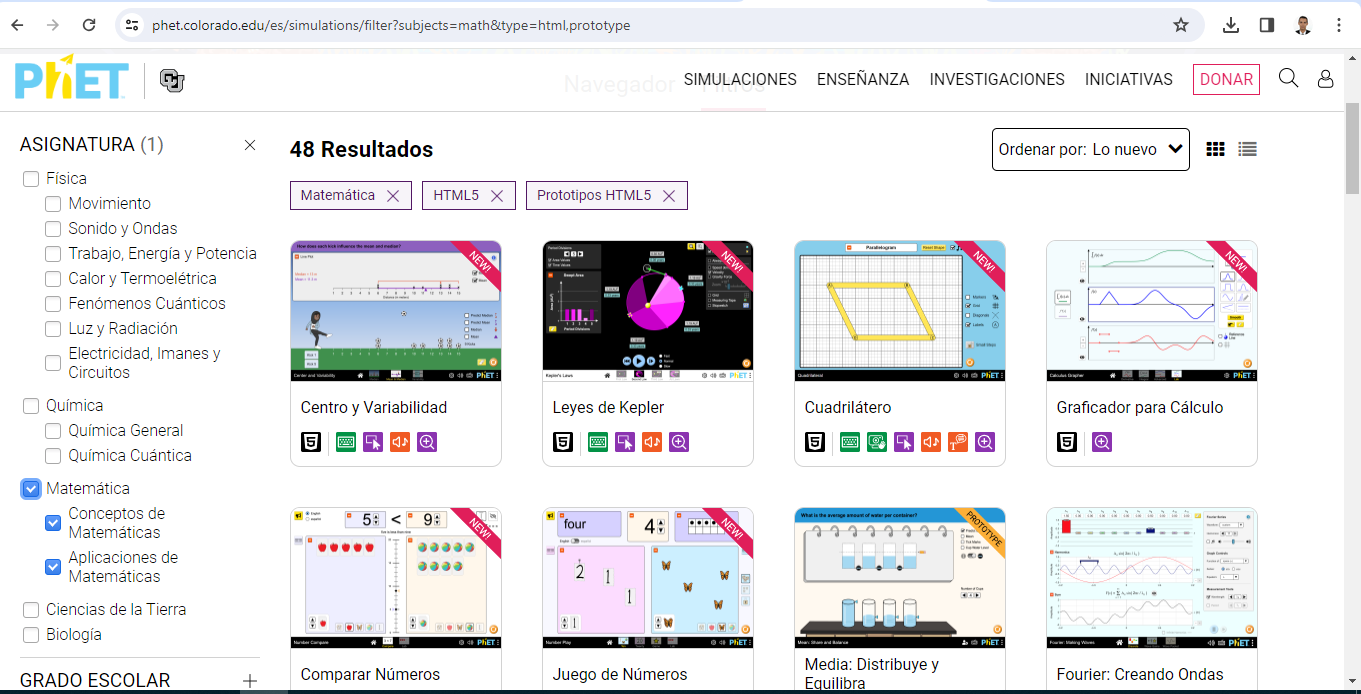Remove the HTML5 filter chip
1361x694 pixels.
[x=497, y=196]
